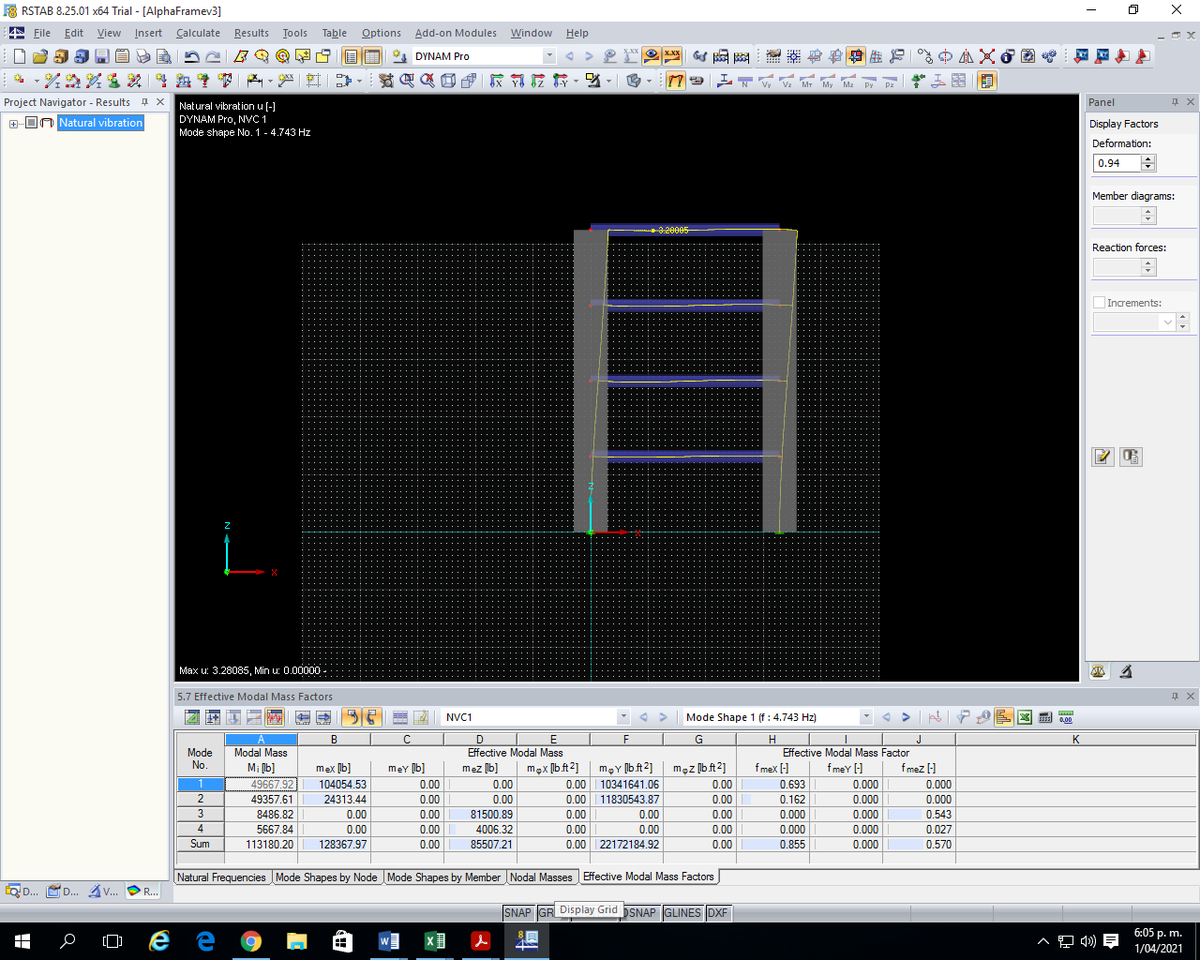Toggle GLINES in status bar

tap(683, 913)
